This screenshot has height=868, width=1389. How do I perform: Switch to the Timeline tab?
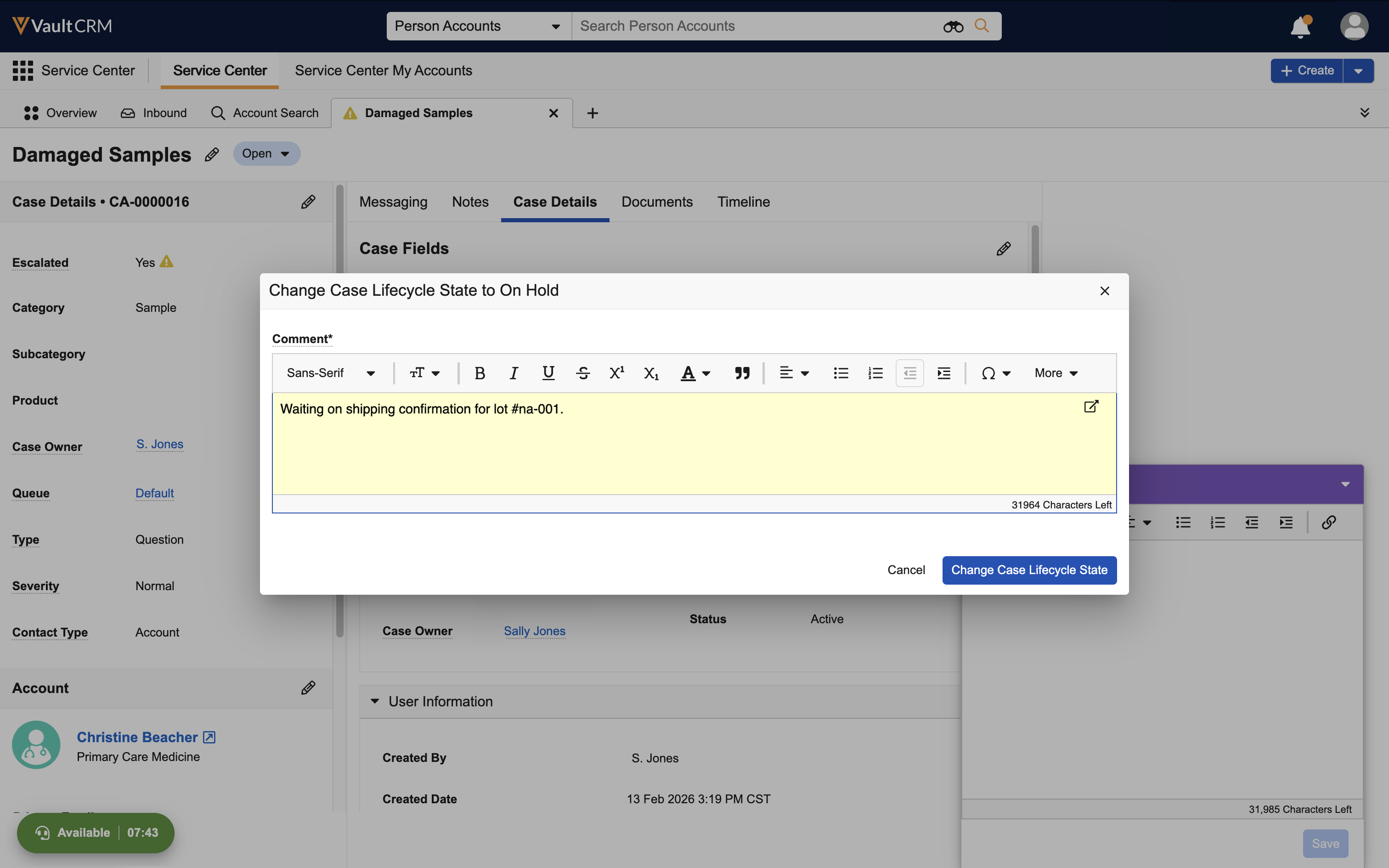point(743,202)
